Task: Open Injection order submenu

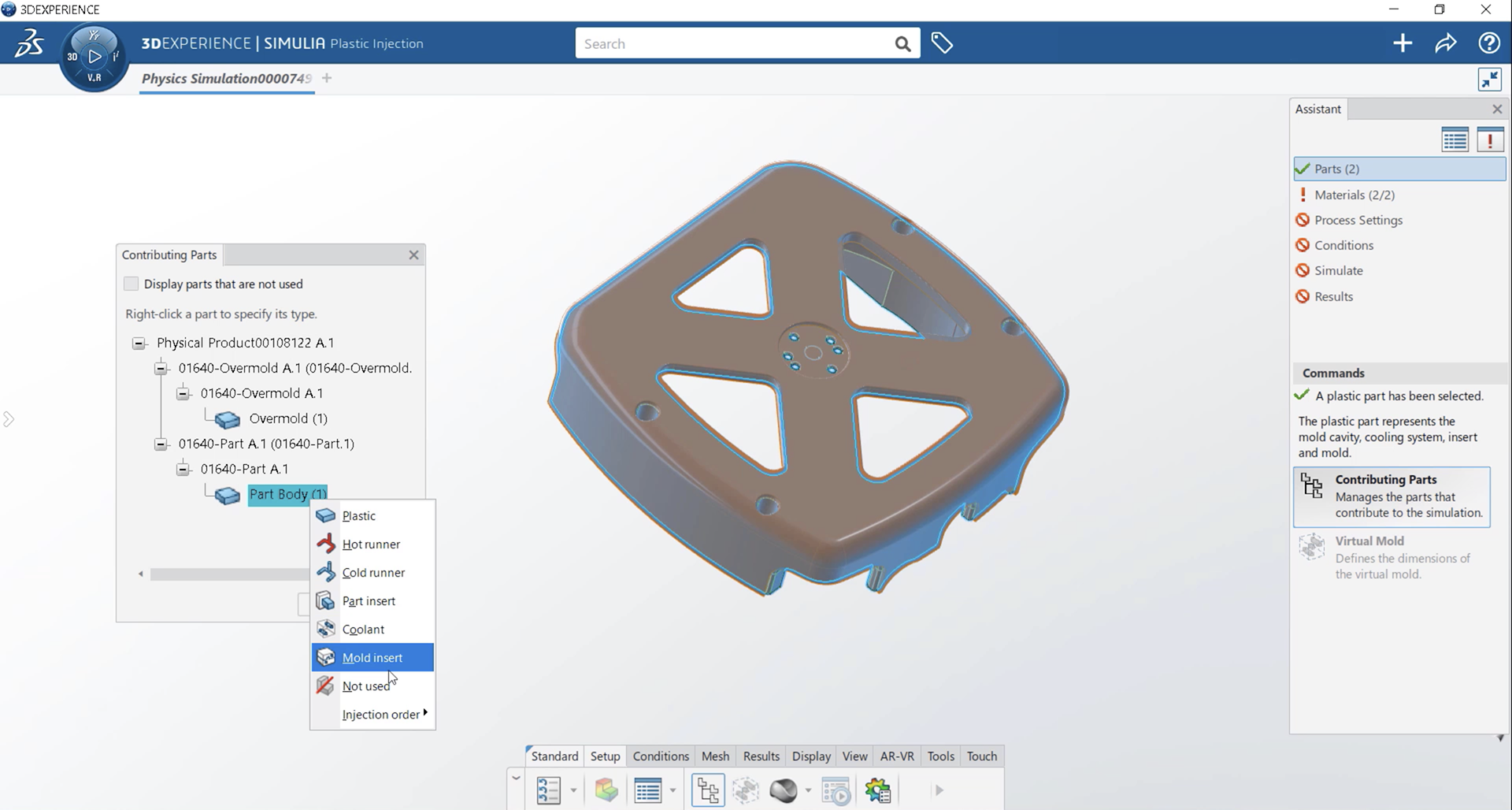Action: pyautogui.click(x=372, y=714)
